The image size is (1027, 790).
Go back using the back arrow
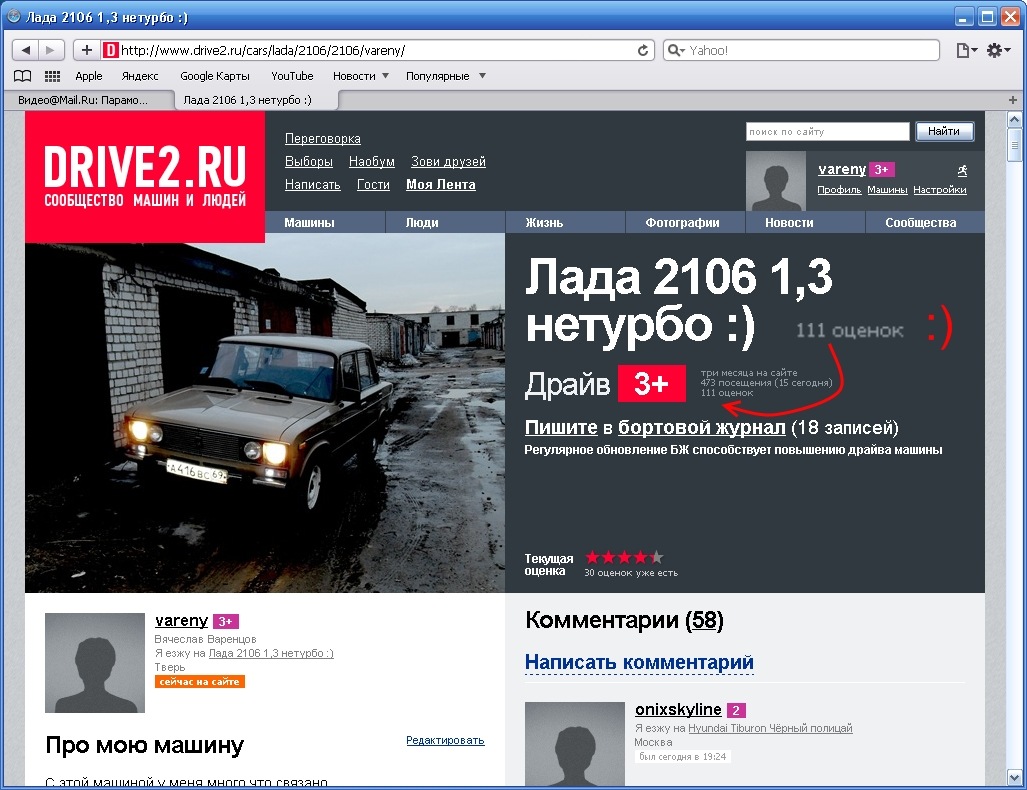[x=24, y=49]
